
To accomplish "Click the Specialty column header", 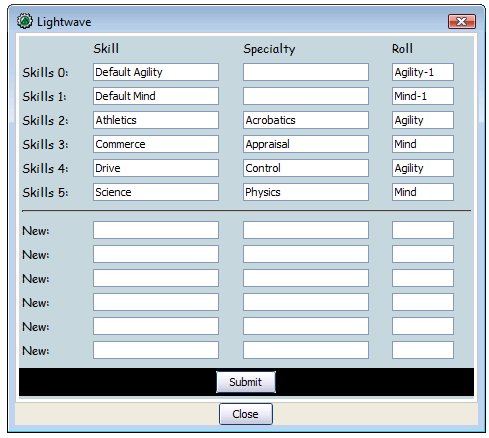I will (x=269, y=49).
